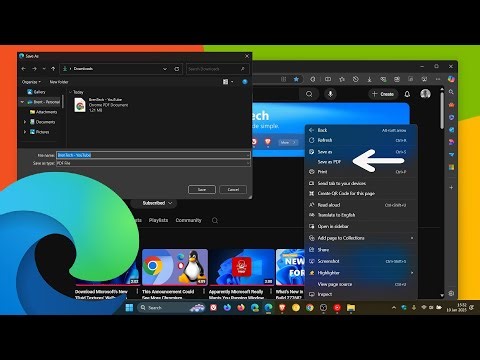Click the Save button
The width and height of the screenshot is (480, 360).
tap(202, 189)
